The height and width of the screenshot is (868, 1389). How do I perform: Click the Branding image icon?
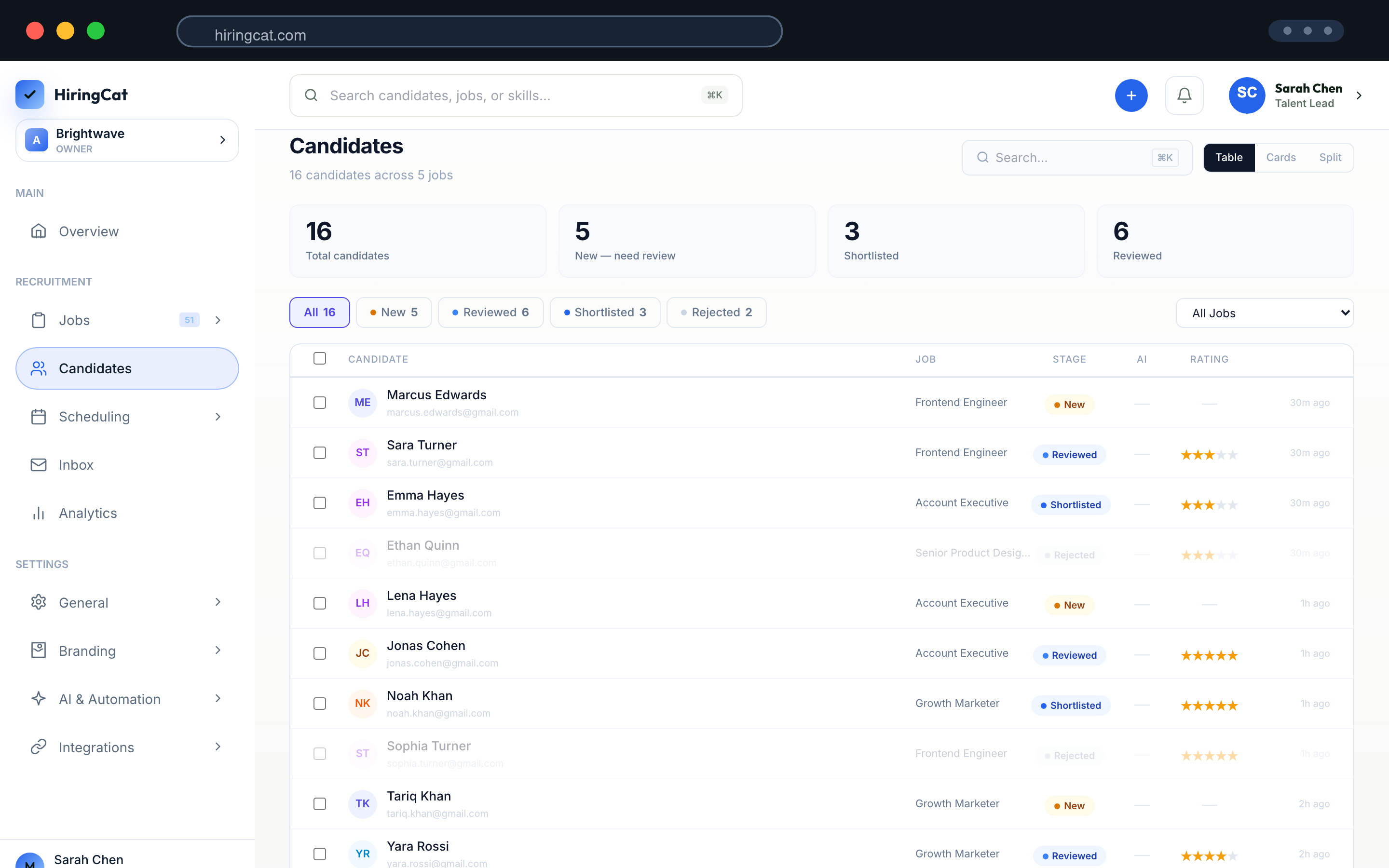(39, 651)
